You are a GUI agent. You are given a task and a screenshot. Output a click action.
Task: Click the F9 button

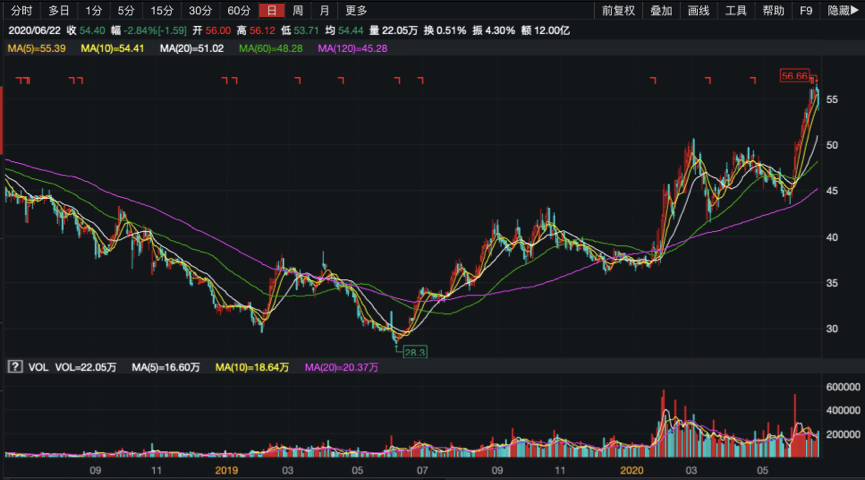806,11
